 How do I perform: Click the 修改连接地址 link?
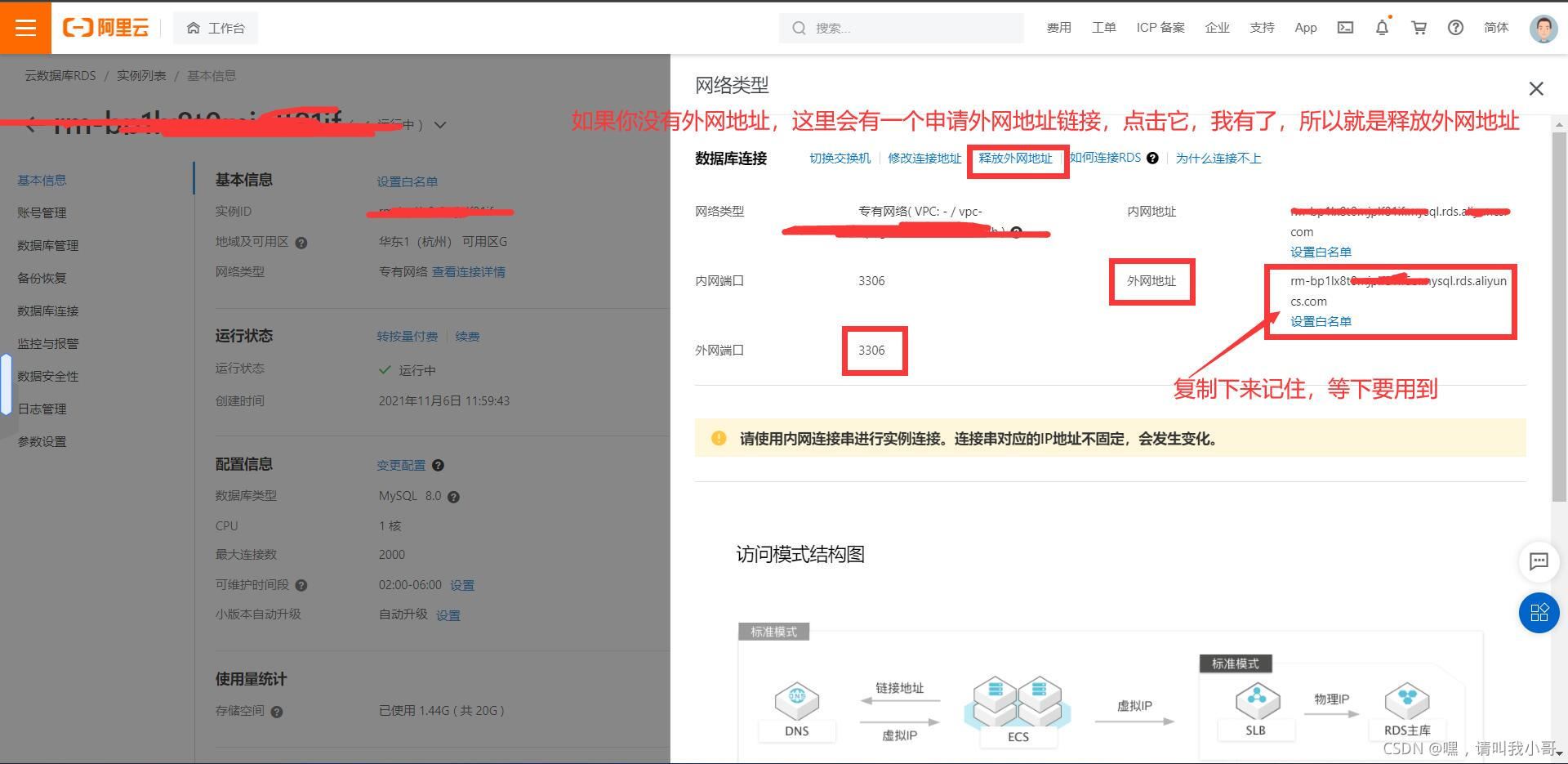pyautogui.click(x=924, y=159)
